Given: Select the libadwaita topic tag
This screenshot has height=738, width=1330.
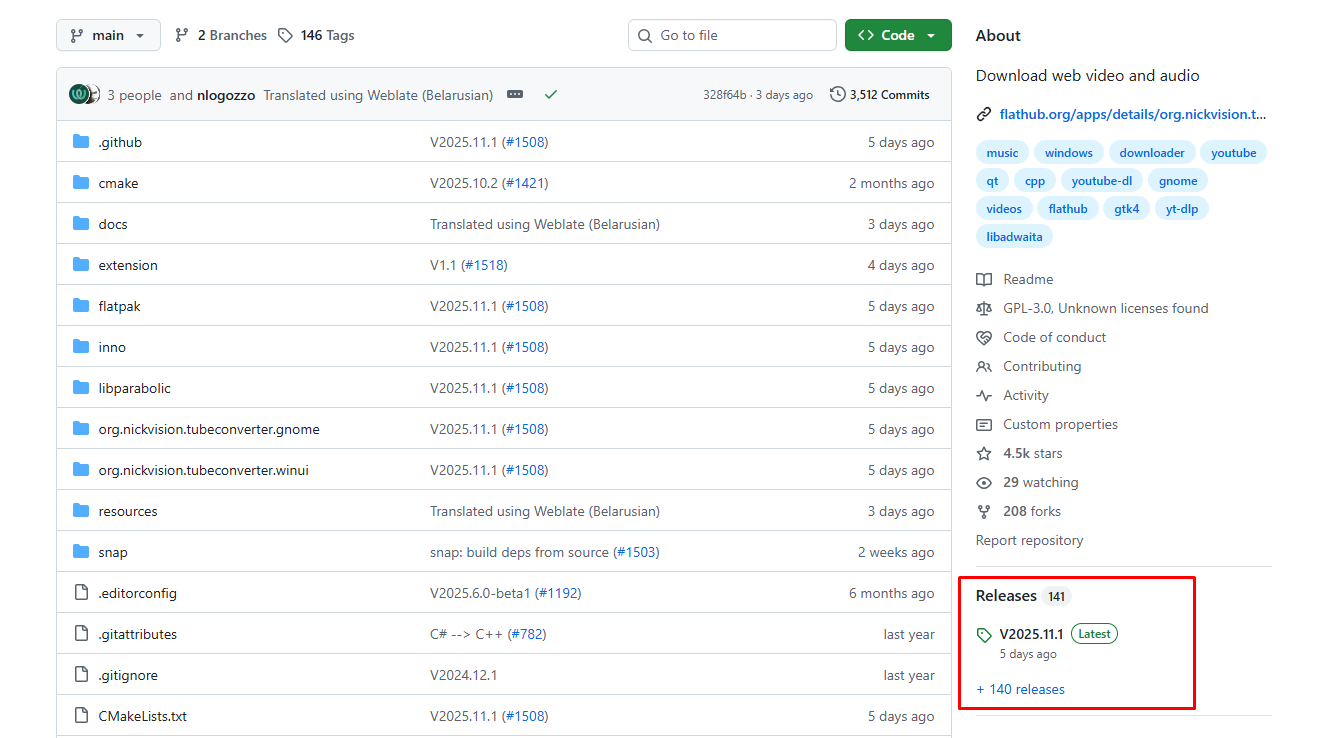Looking at the screenshot, I should click(x=1014, y=237).
